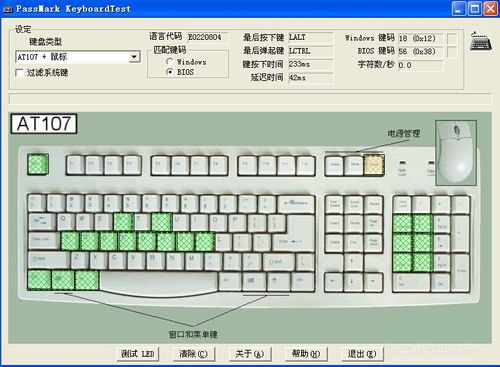Click the green highlighted left Windows key
Viewport: 500px width, 367px height.
(x=63, y=280)
